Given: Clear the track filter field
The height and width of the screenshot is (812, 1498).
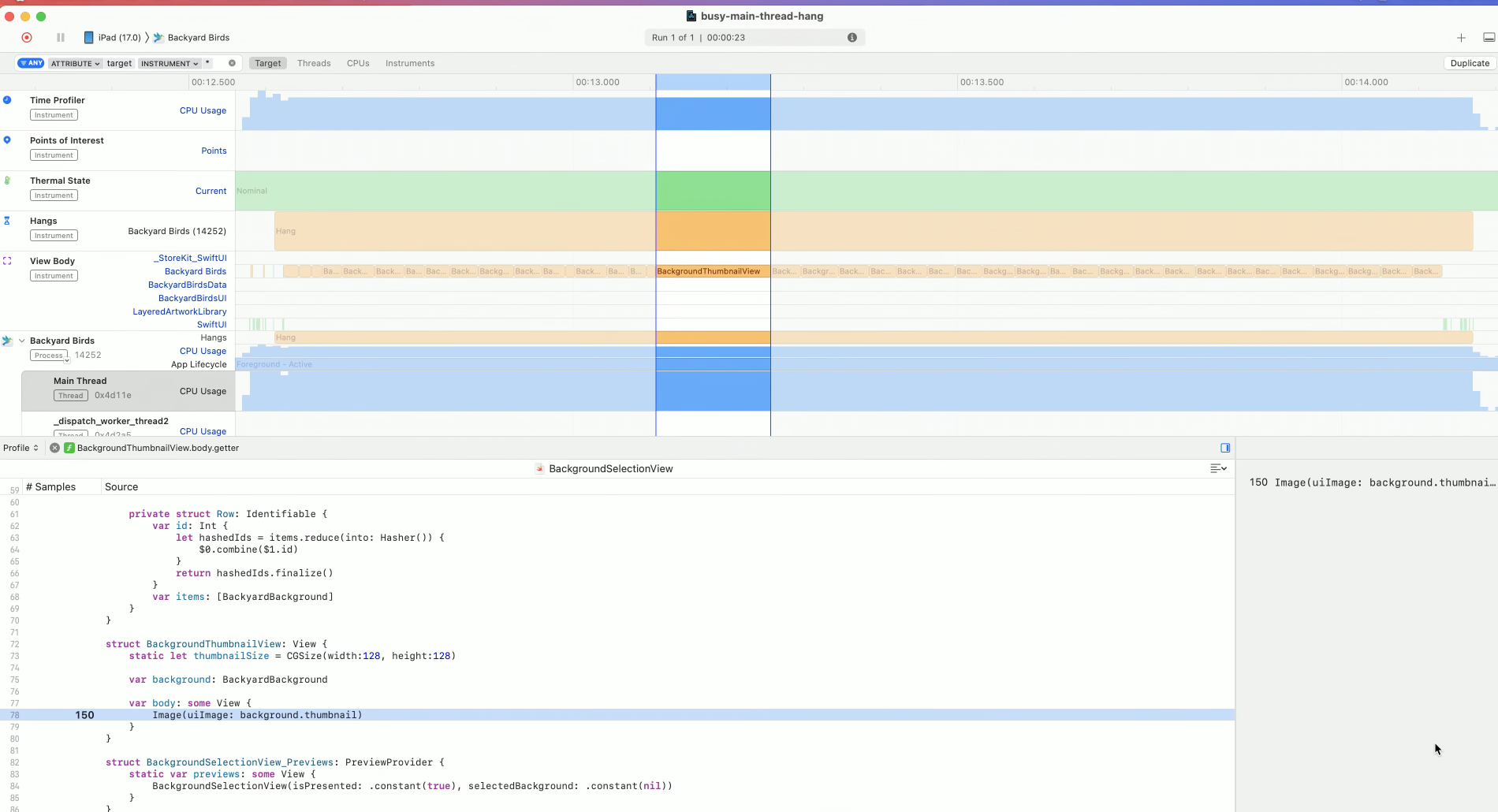Looking at the screenshot, I should [x=232, y=63].
